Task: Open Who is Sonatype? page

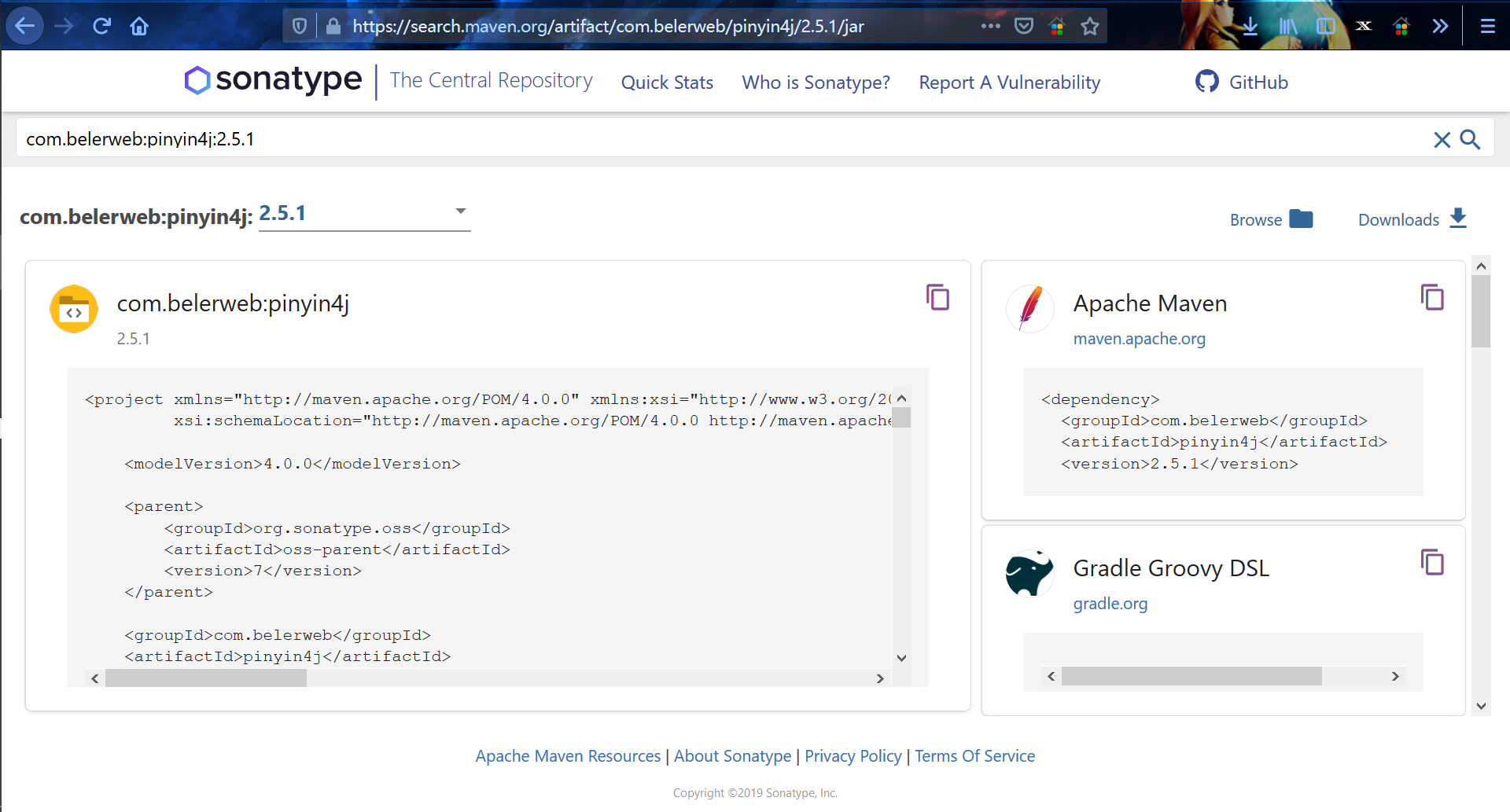Action: (x=816, y=83)
